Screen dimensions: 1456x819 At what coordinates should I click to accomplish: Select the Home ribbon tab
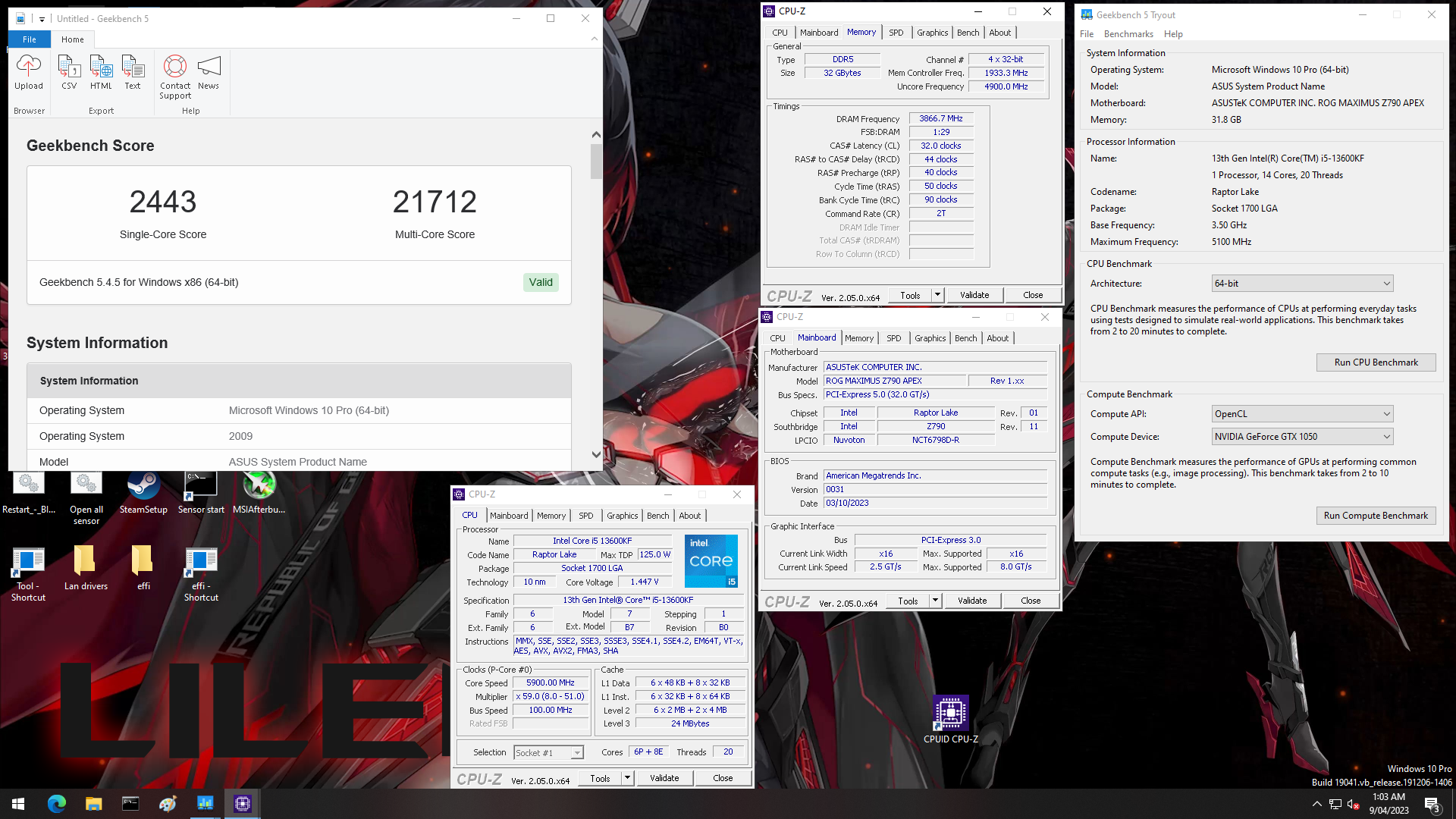73,39
